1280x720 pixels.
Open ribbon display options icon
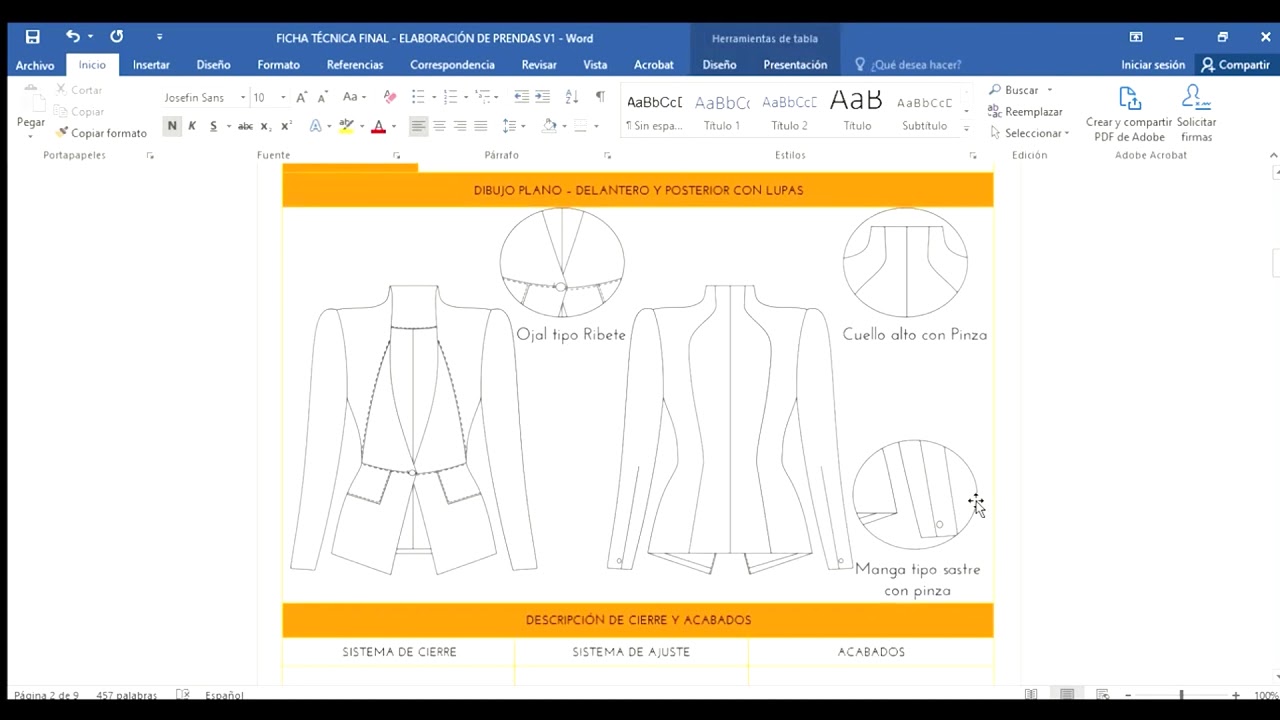point(1136,37)
